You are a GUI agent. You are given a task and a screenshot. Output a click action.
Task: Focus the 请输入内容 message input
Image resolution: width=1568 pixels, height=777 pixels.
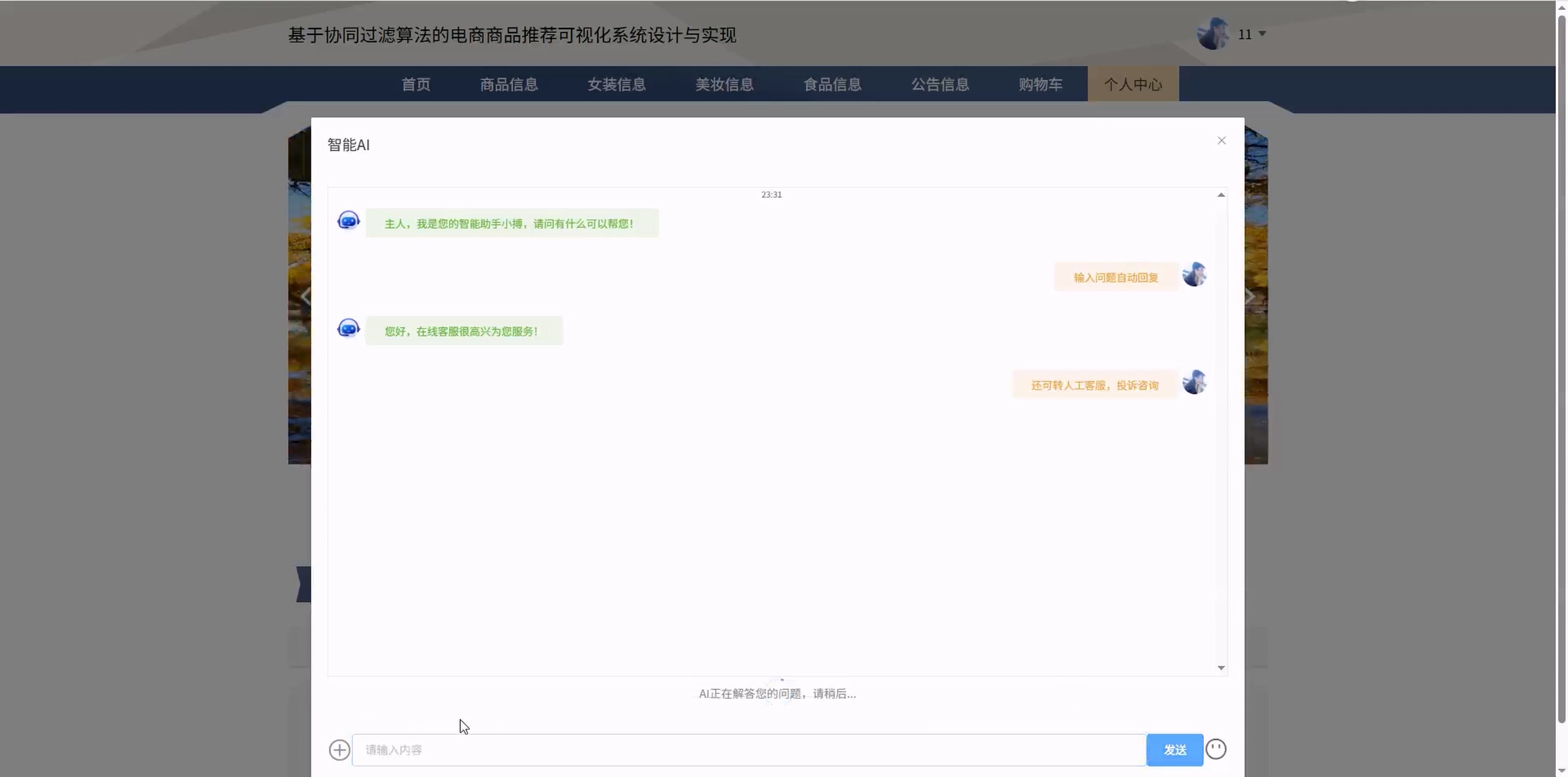[748, 750]
